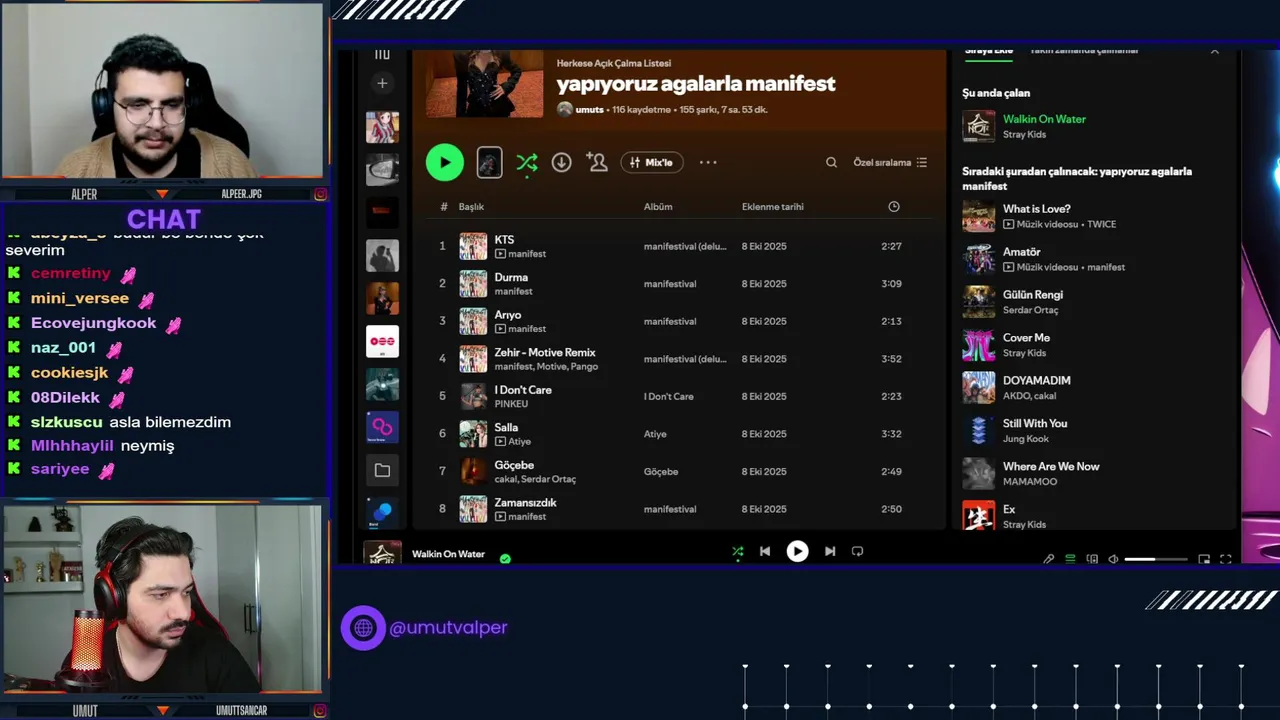
Task: Close the queue panel with X
Action: [x=1215, y=51]
